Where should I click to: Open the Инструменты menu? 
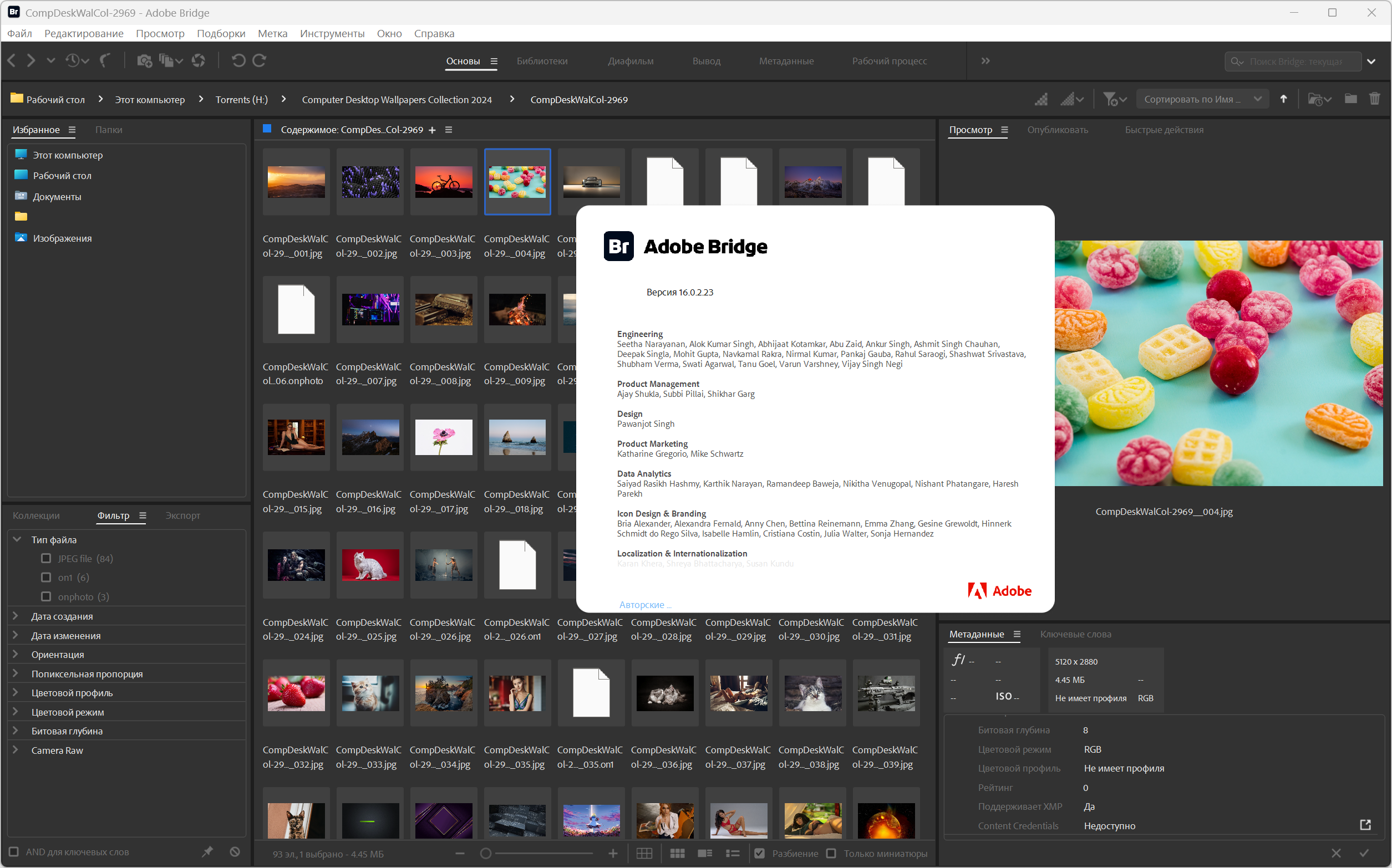332,33
